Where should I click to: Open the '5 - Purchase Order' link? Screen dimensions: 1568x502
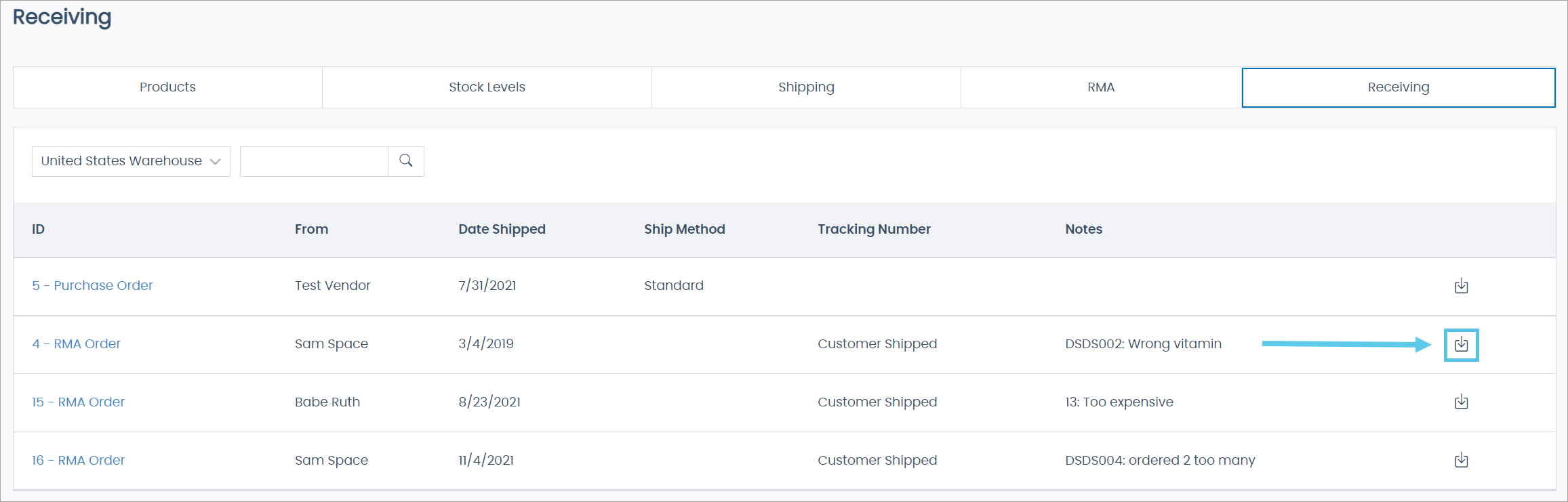pos(92,285)
